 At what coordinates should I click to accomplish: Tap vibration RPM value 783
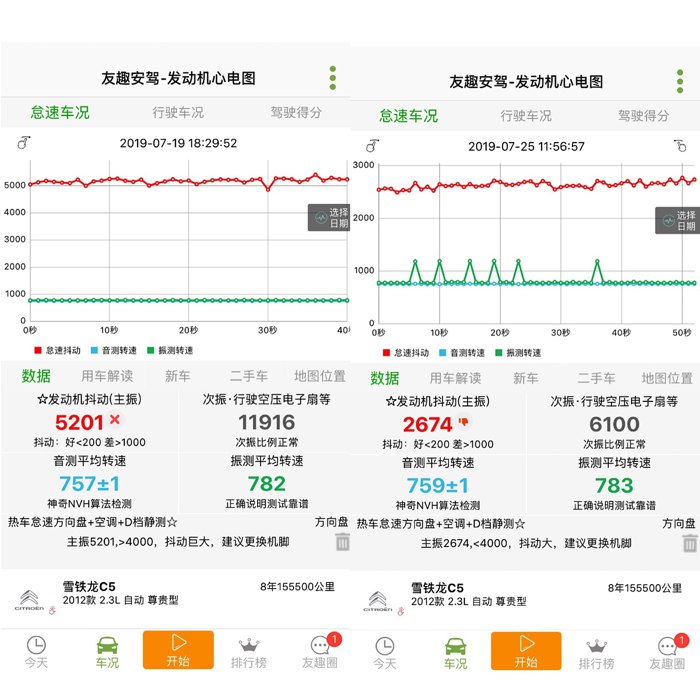tap(614, 486)
